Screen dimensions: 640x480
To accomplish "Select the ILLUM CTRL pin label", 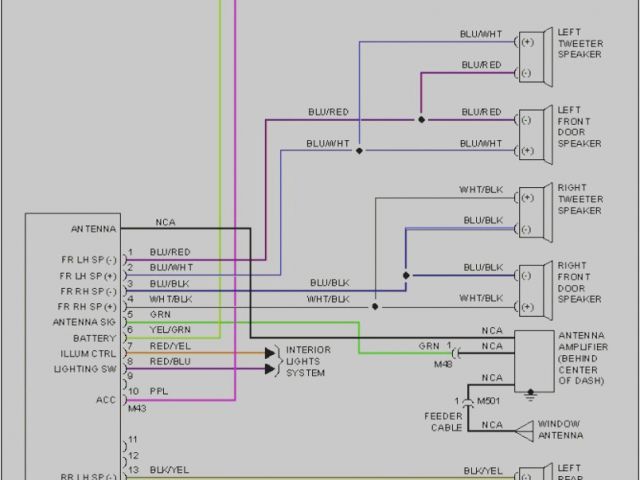I will (x=90, y=353).
